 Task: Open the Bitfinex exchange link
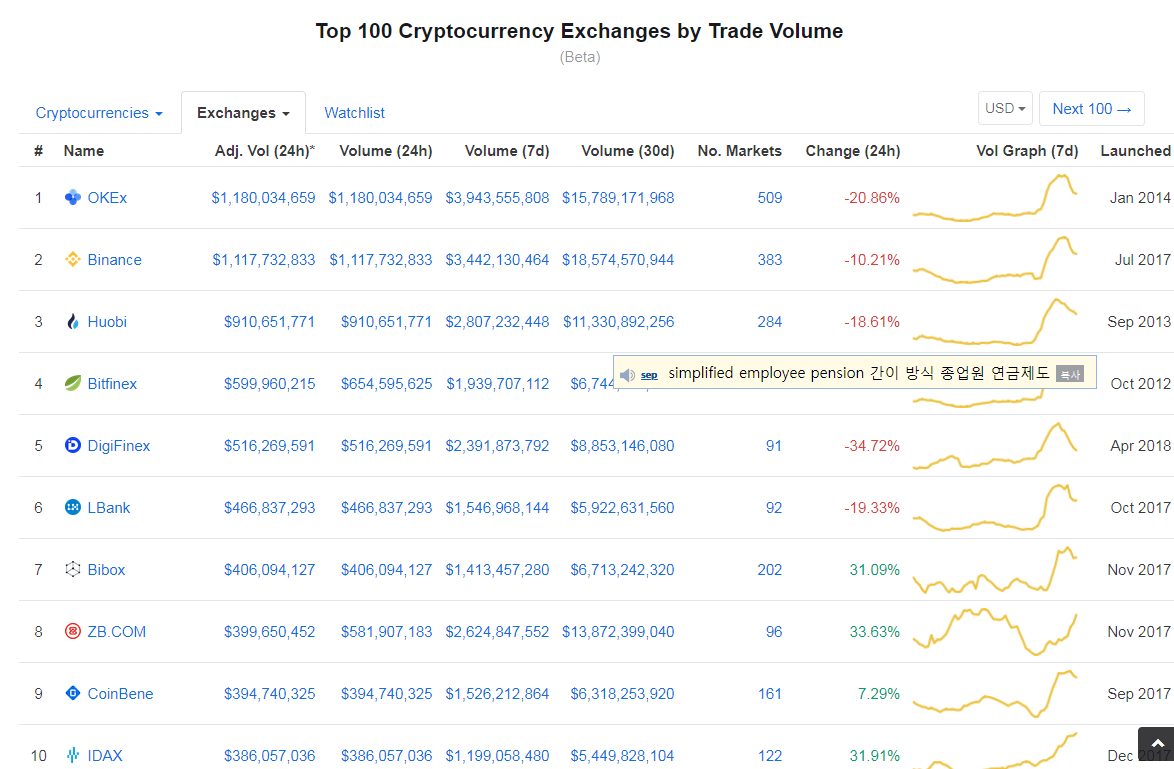coord(112,383)
